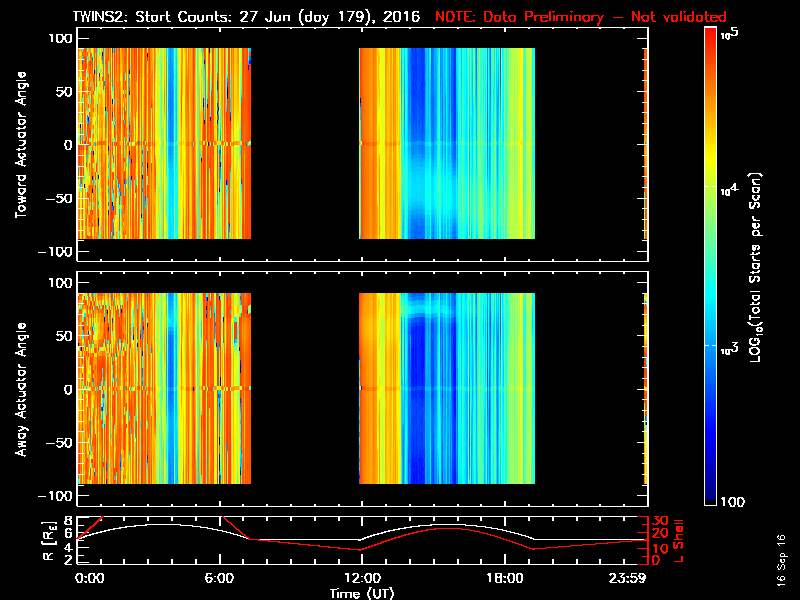Click the 12:00 tick on the time axis
This screenshot has width=800, height=600.
click(x=360, y=578)
